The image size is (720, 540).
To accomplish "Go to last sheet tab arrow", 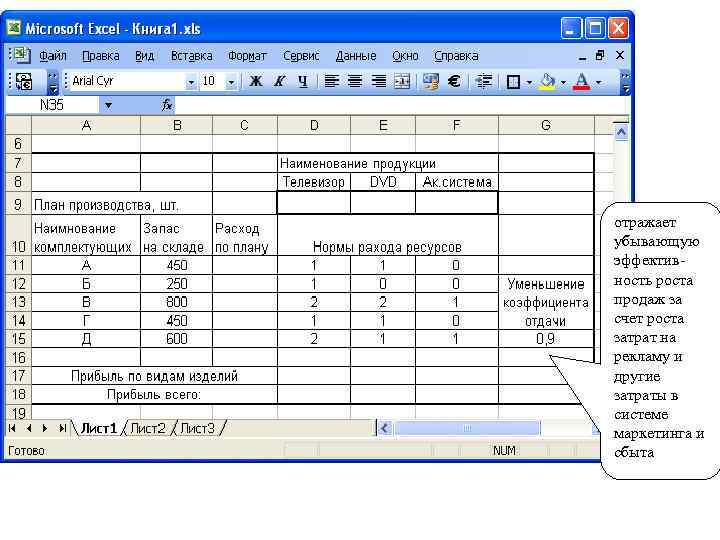I will [x=62, y=428].
